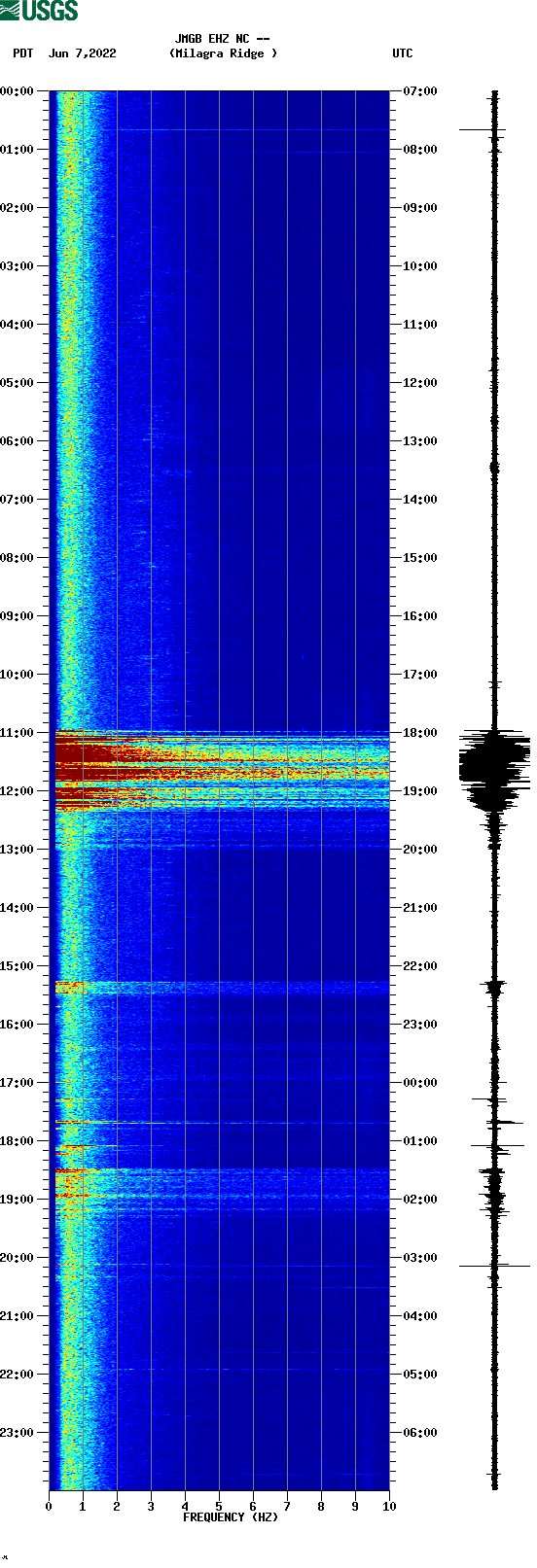
Task: Click the 12:00 UTC time label
Action: 420,383
